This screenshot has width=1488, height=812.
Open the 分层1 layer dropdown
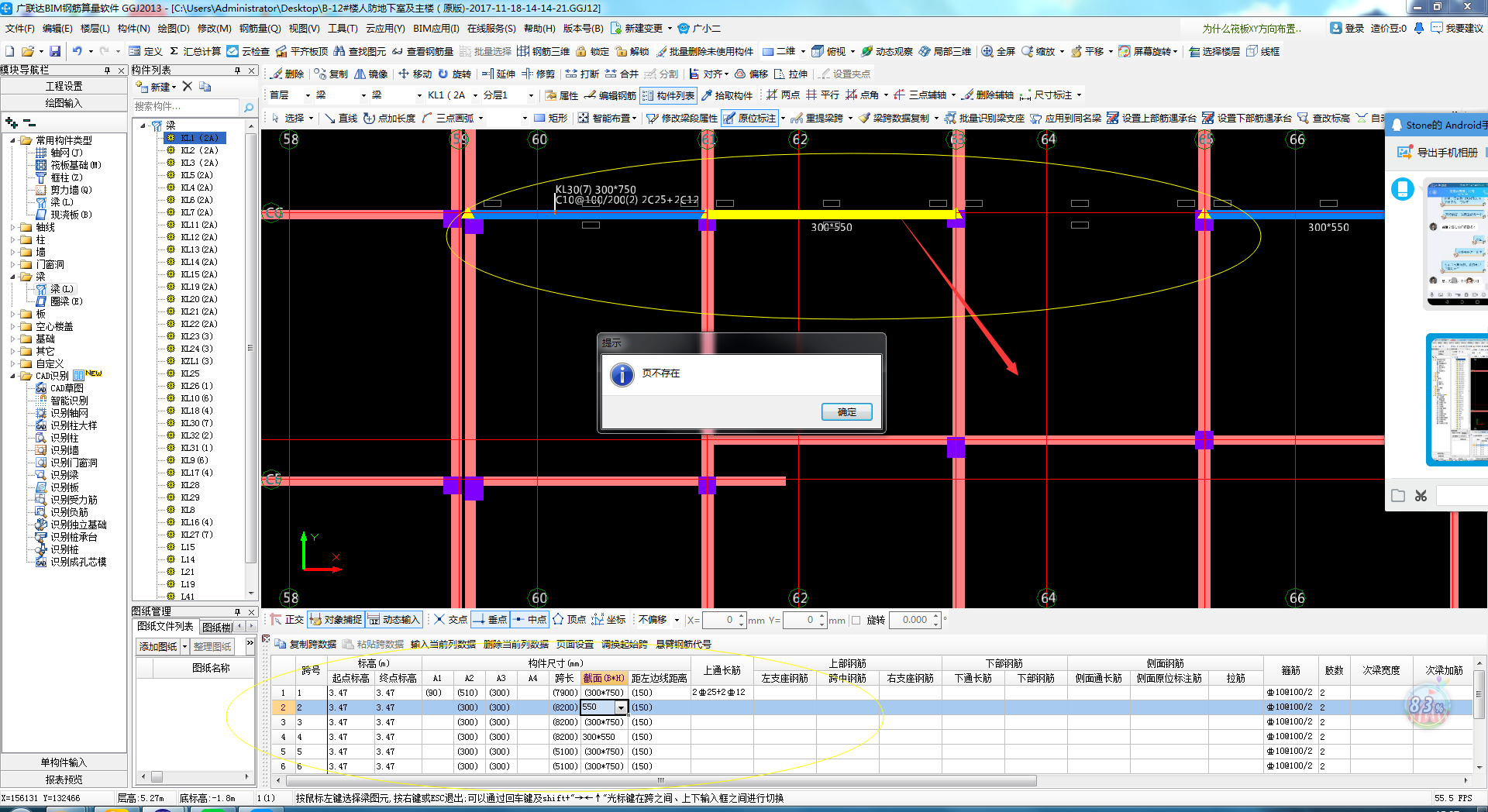[x=532, y=95]
